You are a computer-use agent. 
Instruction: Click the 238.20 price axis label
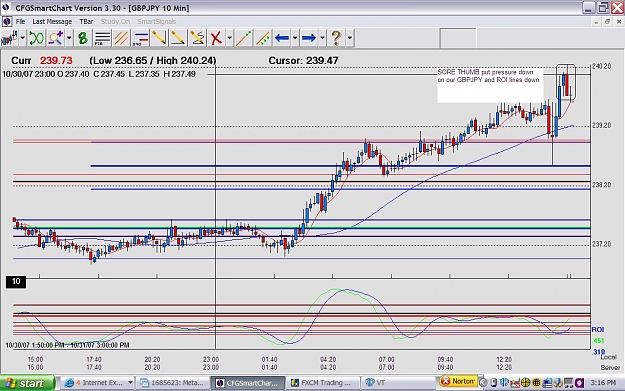[x=601, y=185]
